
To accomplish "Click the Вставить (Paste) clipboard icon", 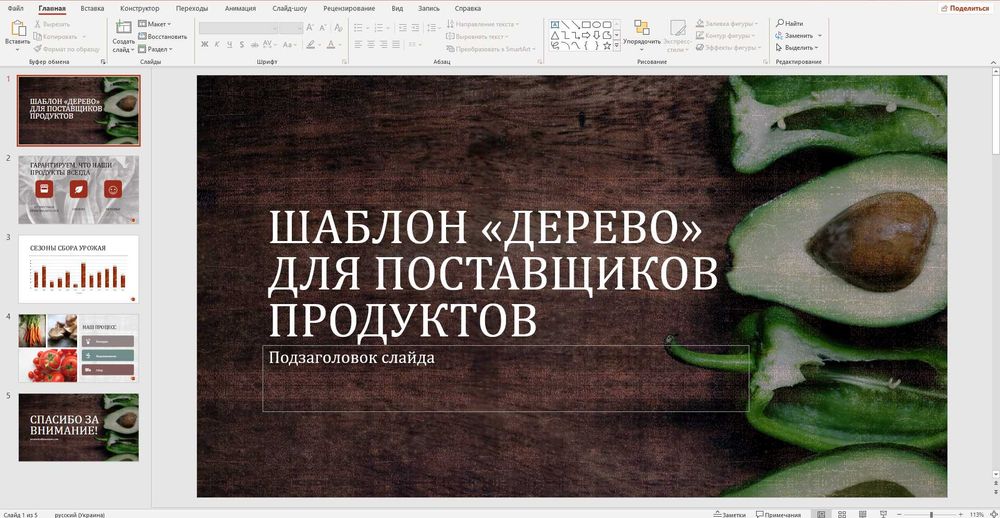I will [x=18, y=28].
